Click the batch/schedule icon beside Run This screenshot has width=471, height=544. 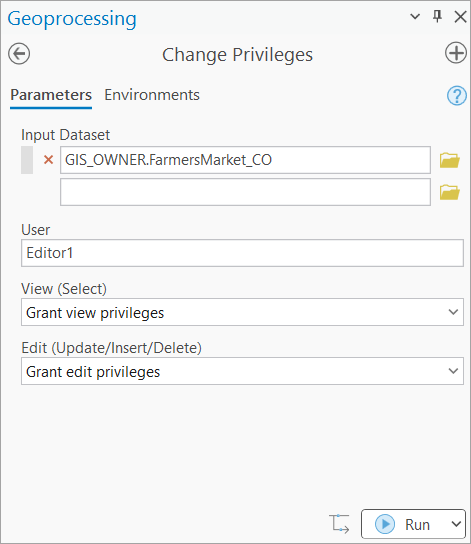pyautogui.click(x=339, y=524)
